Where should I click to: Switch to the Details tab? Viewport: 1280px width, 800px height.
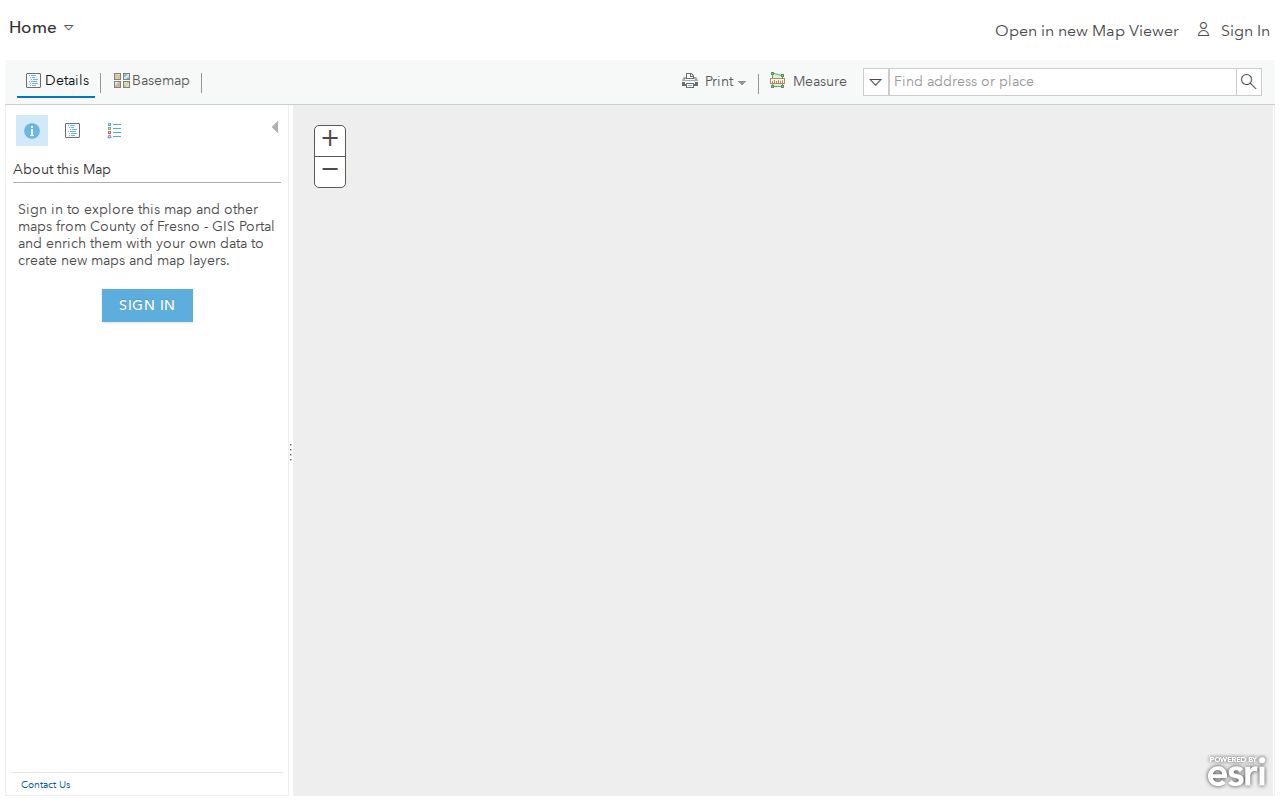pos(57,81)
